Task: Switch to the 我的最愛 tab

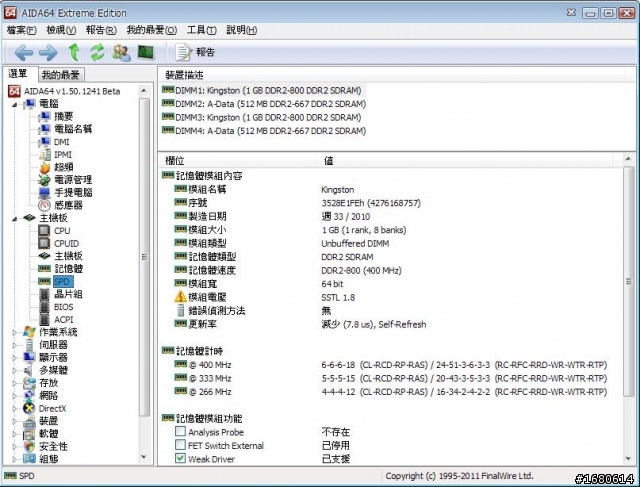Action: click(x=61, y=75)
